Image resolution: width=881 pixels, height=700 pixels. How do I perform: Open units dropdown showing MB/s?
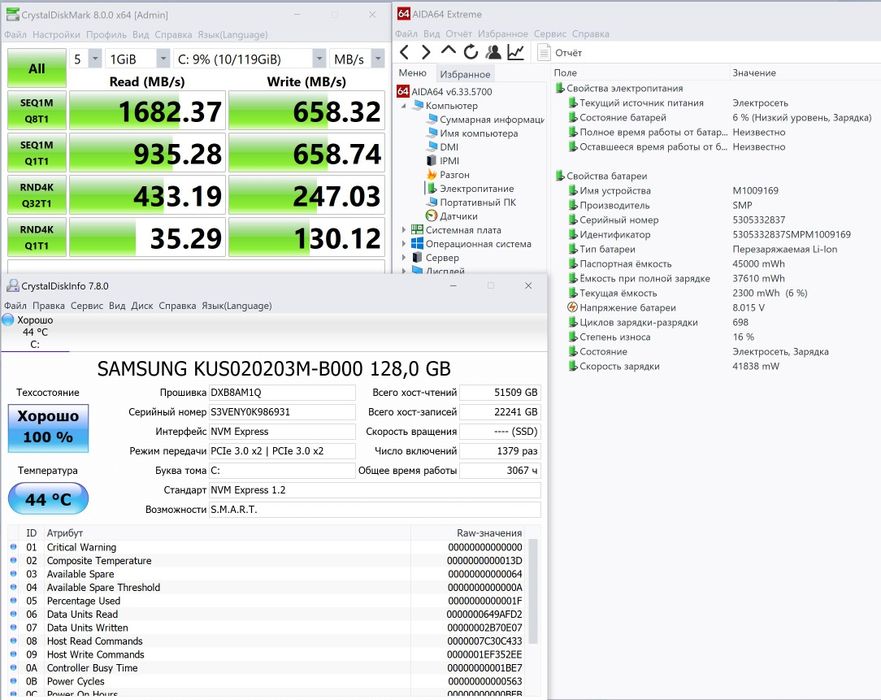(x=357, y=59)
